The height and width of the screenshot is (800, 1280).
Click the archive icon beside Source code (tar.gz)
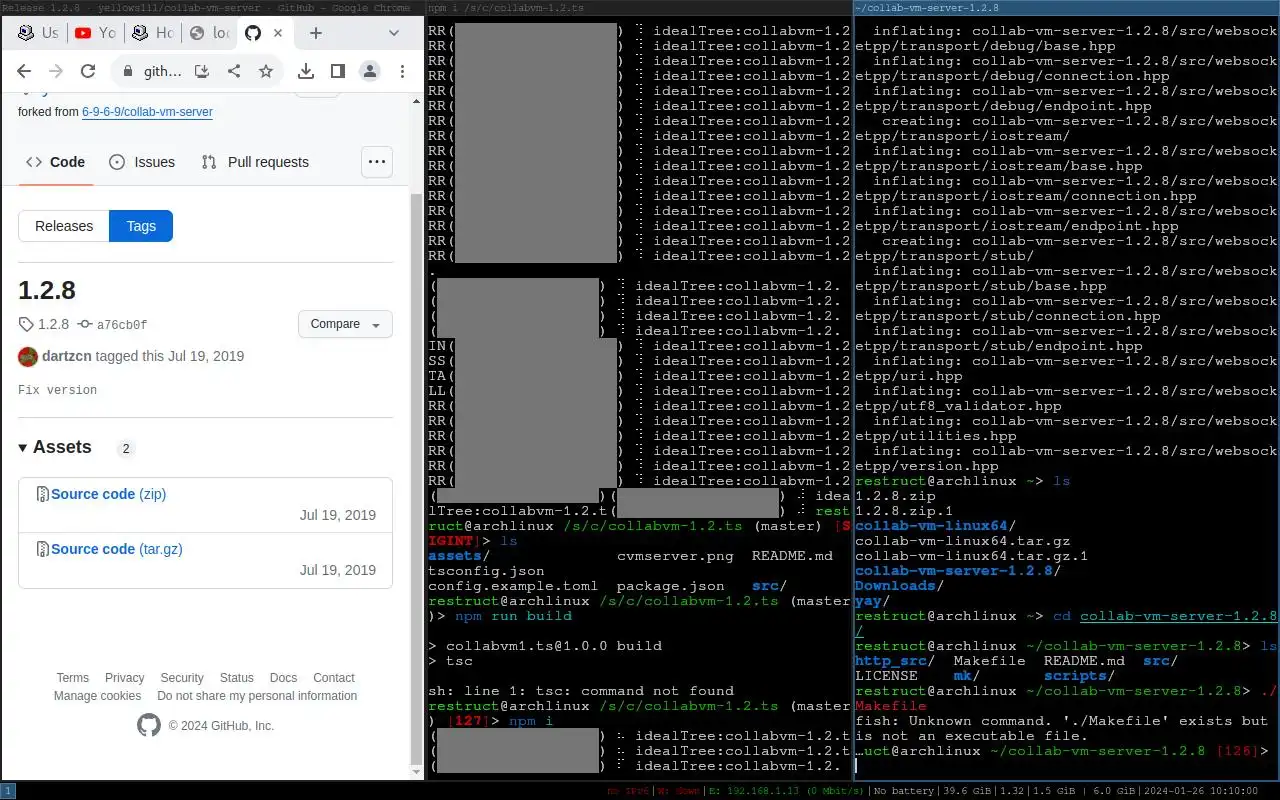42,549
